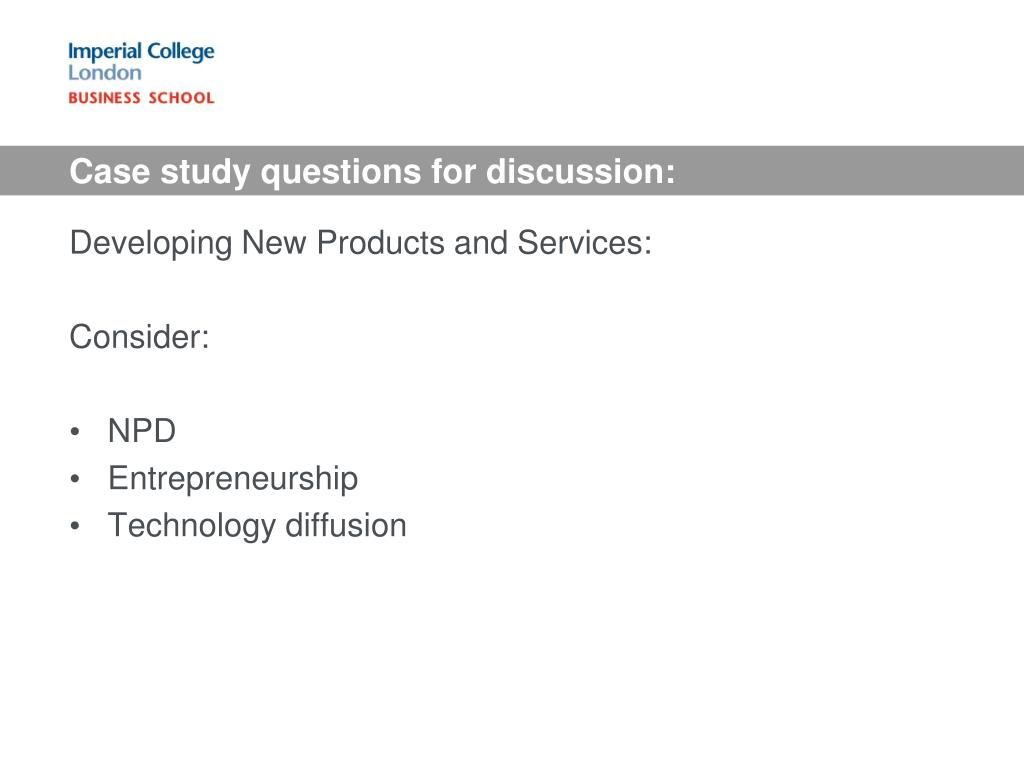Click the word College in the logo
Viewport: 1024px width, 768px height.
click(x=181, y=52)
